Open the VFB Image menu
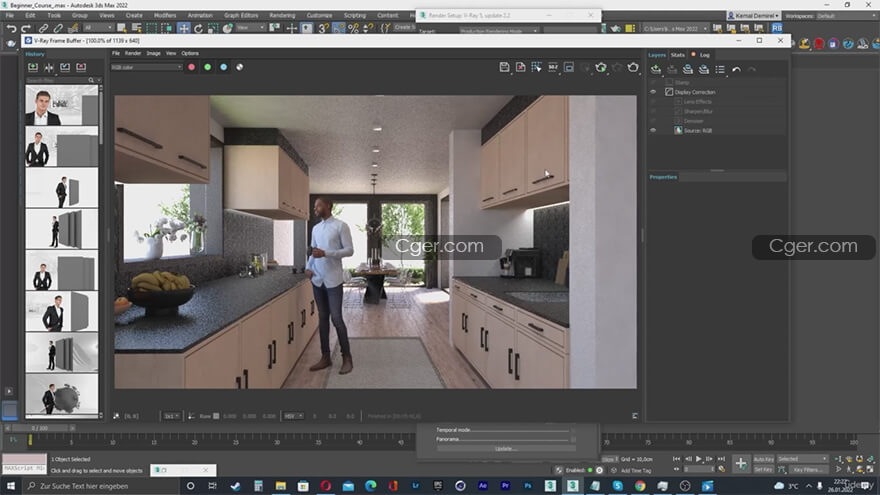The width and height of the screenshot is (880, 495). [153, 53]
